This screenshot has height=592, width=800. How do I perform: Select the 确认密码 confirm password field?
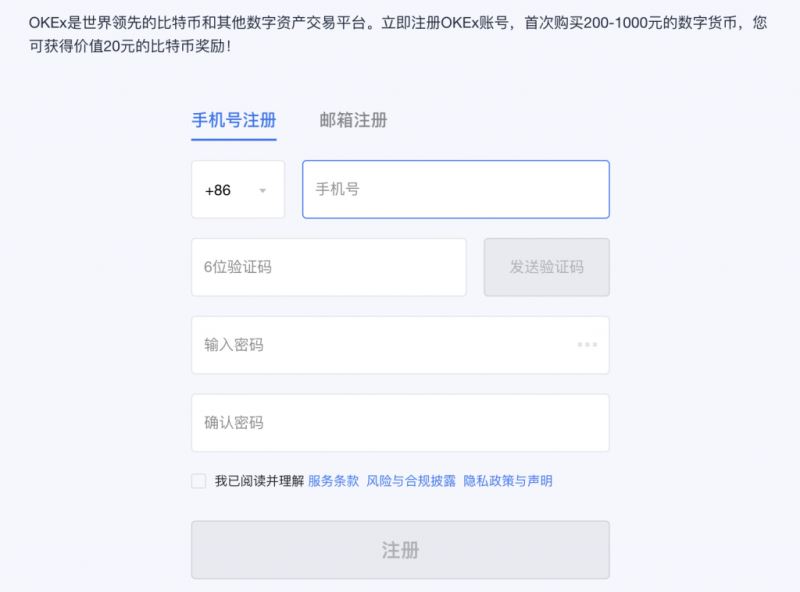[x=400, y=422]
